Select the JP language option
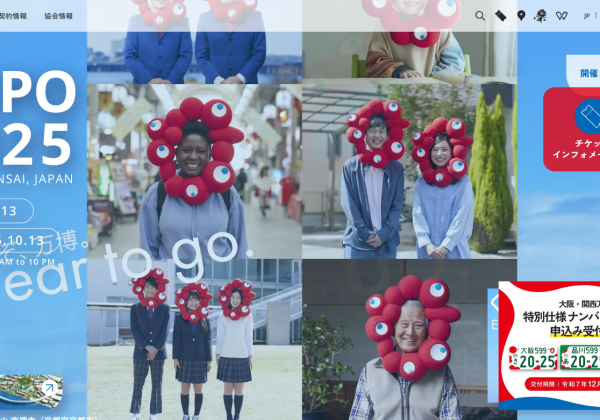 tap(587, 16)
